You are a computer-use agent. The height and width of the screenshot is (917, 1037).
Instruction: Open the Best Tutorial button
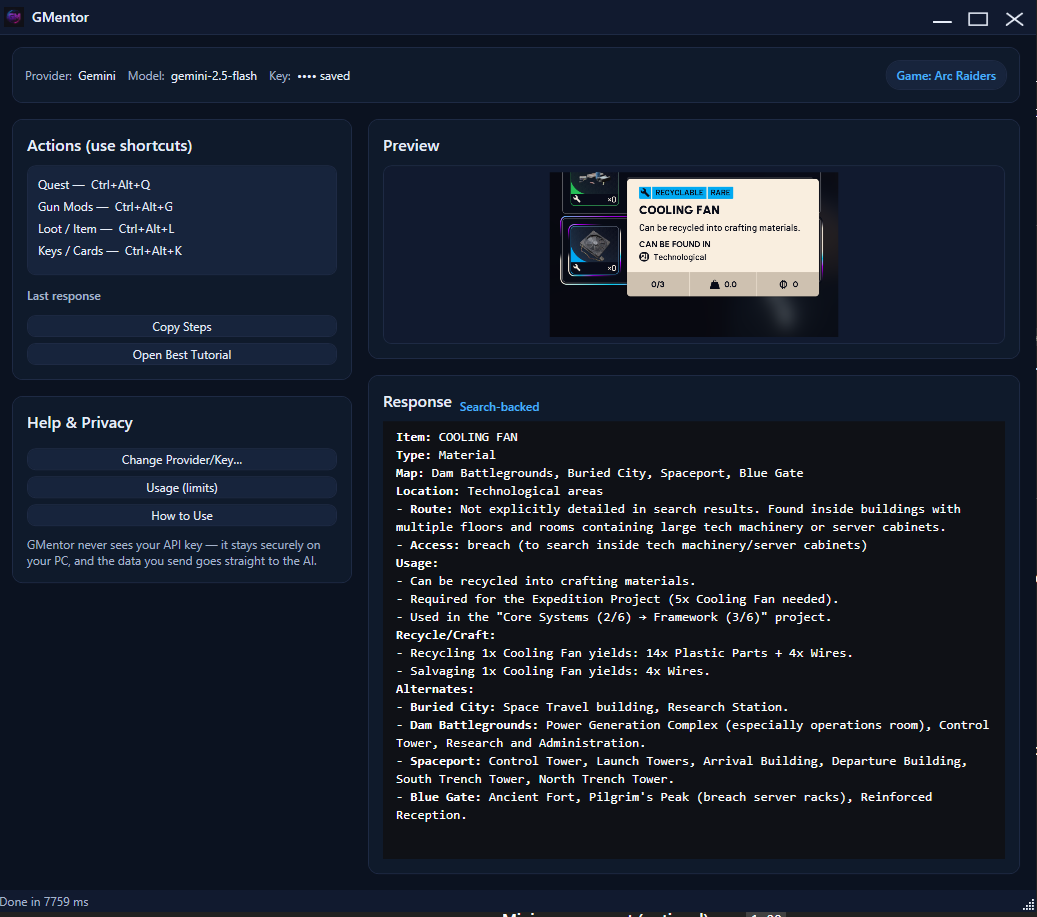(x=182, y=355)
